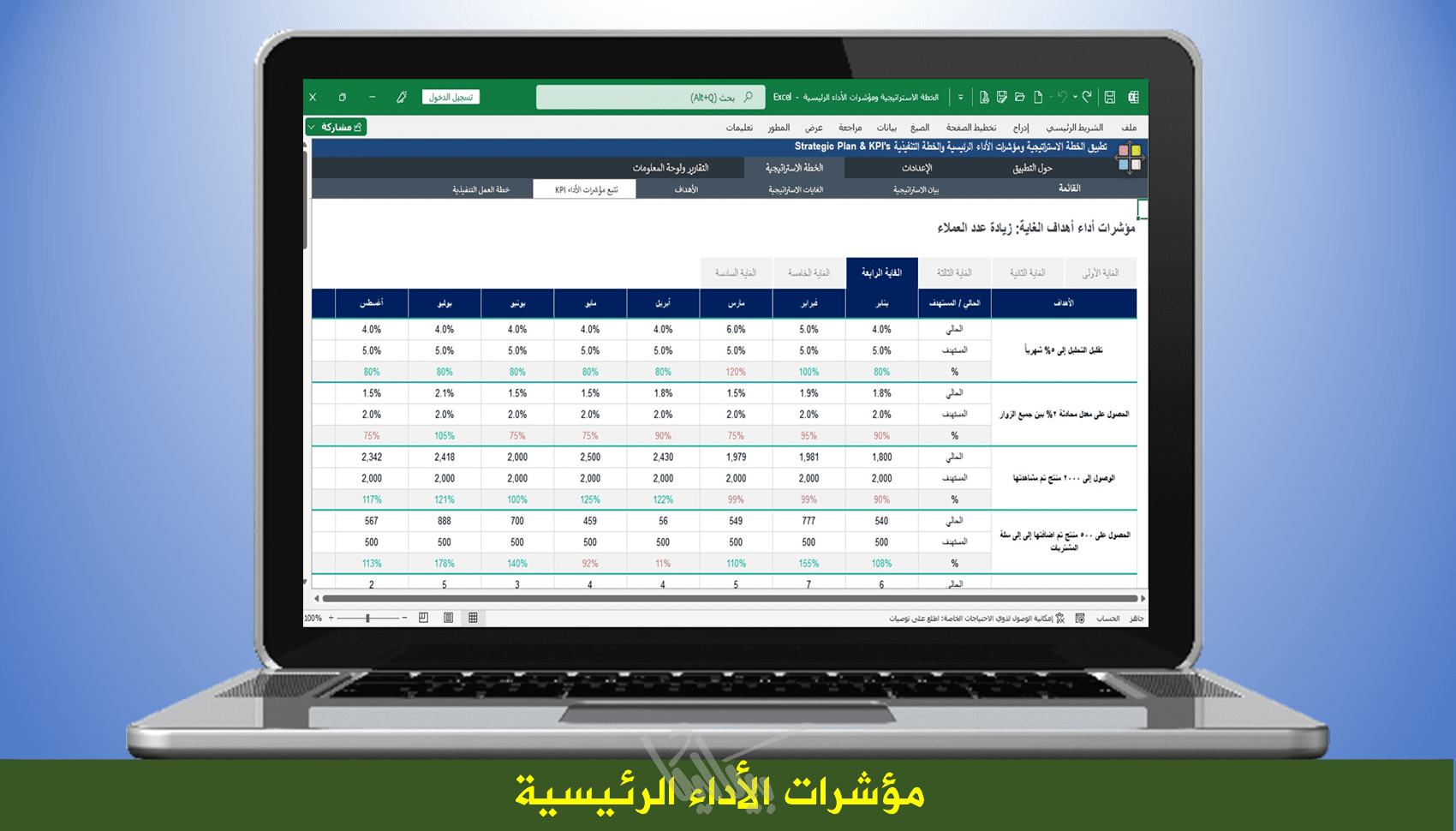Viewport: 1456px width, 831px height.
Task: Click the Undo arrow icon
Action: pyautogui.click(x=1062, y=97)
